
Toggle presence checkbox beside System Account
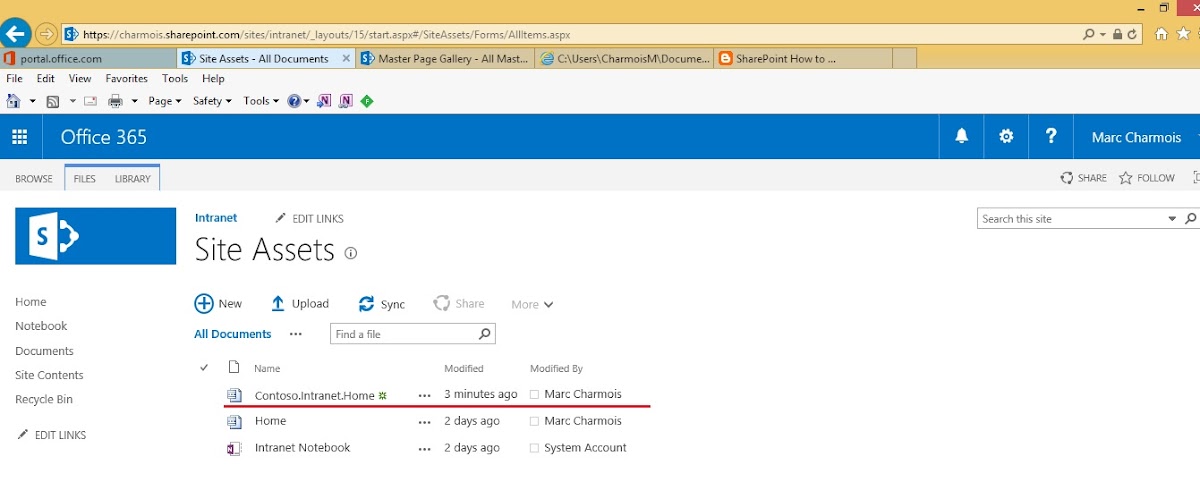[x=535, y=449]
